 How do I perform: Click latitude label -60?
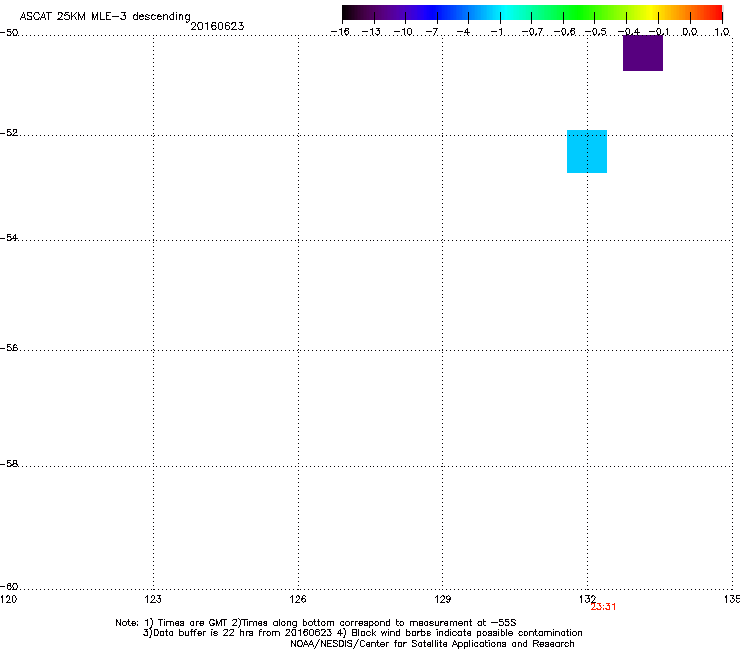pos(9,587)
